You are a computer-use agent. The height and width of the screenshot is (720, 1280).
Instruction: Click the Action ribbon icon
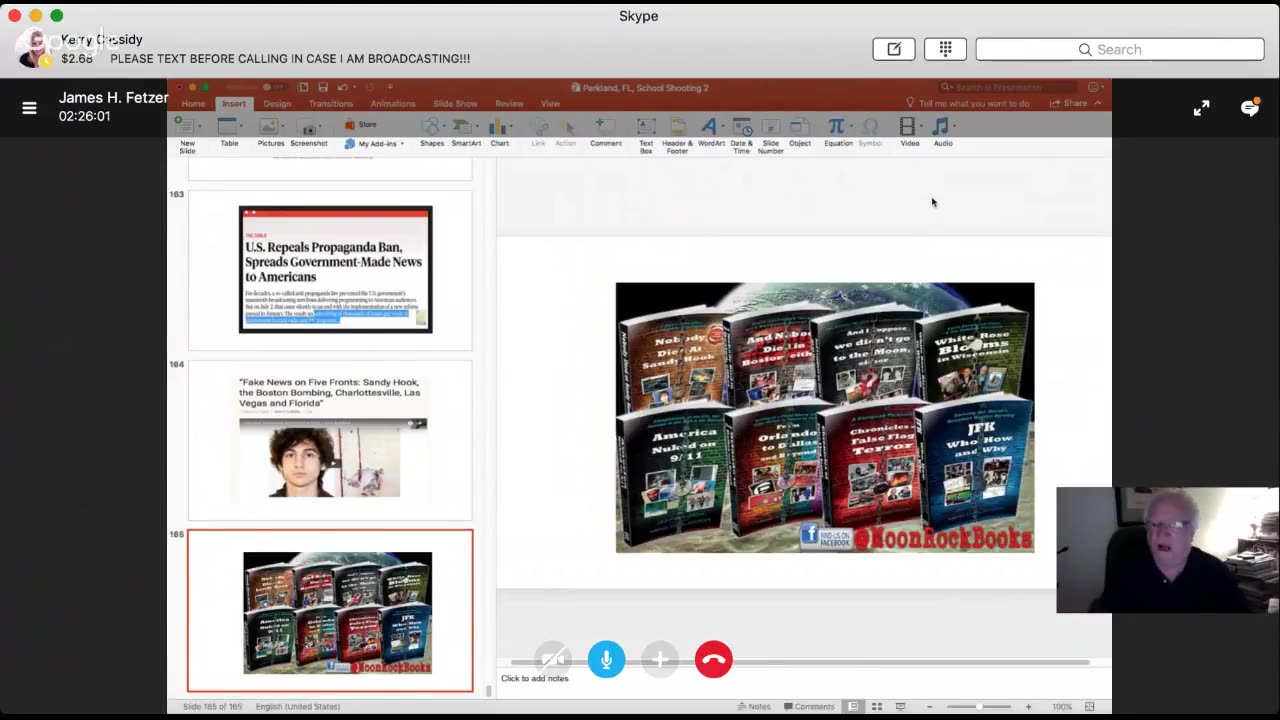(x=566, y=126)
